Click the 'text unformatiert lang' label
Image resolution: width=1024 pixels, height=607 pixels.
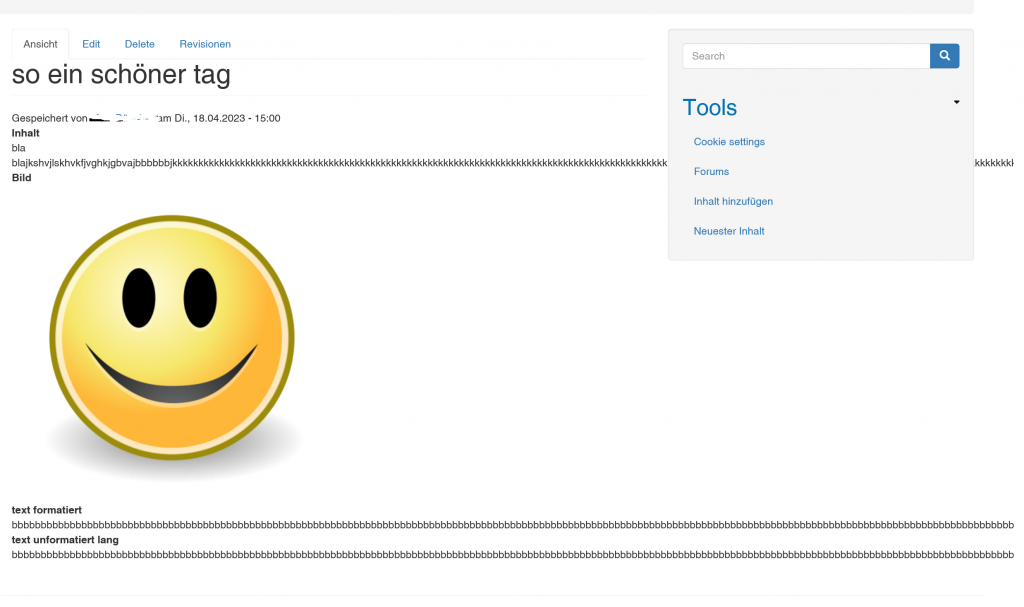(x=65, y=540)
